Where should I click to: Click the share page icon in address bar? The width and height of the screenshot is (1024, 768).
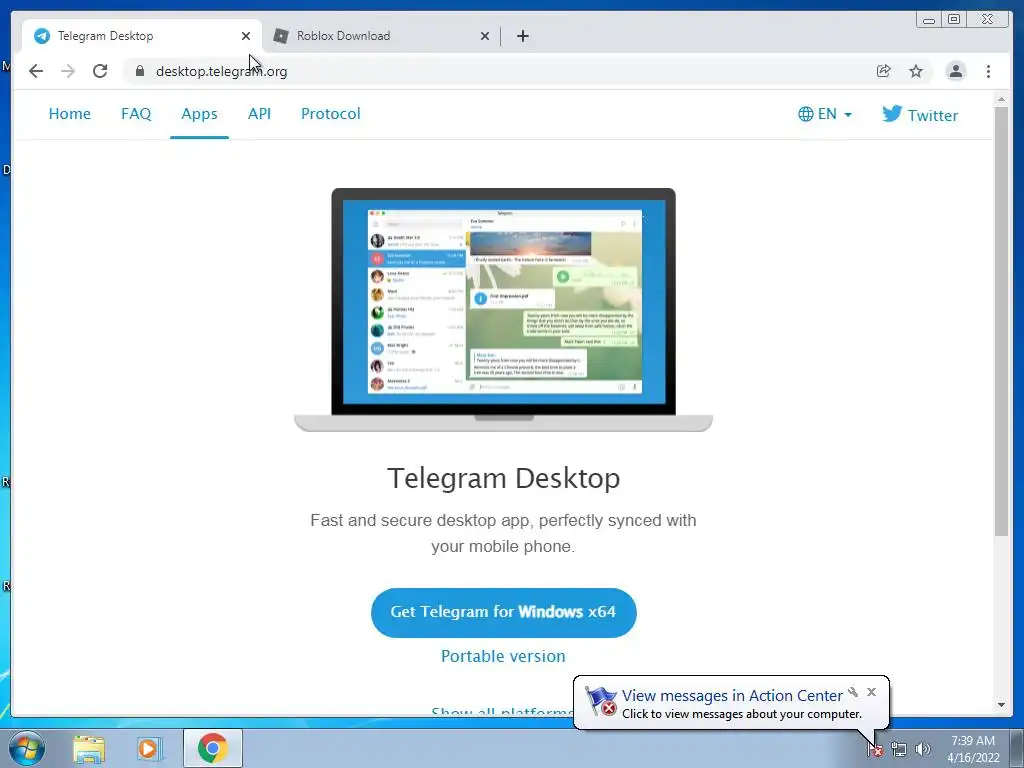(884, 71)
